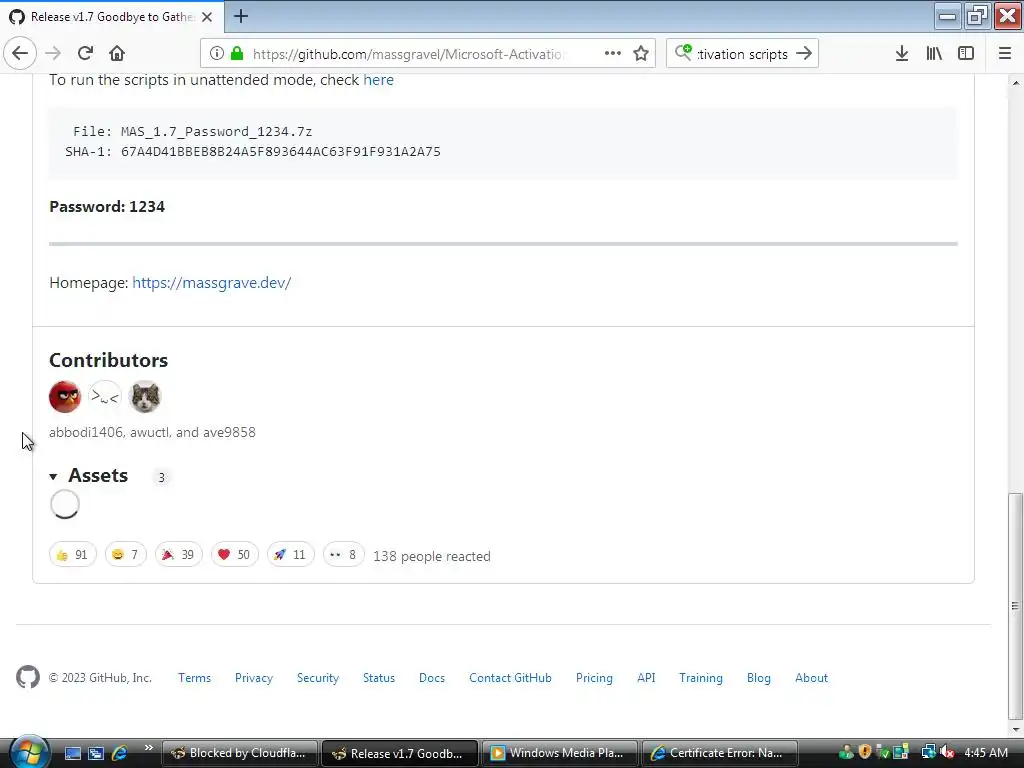Open page actions three-dot menu
This screenshot has width=1024, height=768.
point(613,54)
